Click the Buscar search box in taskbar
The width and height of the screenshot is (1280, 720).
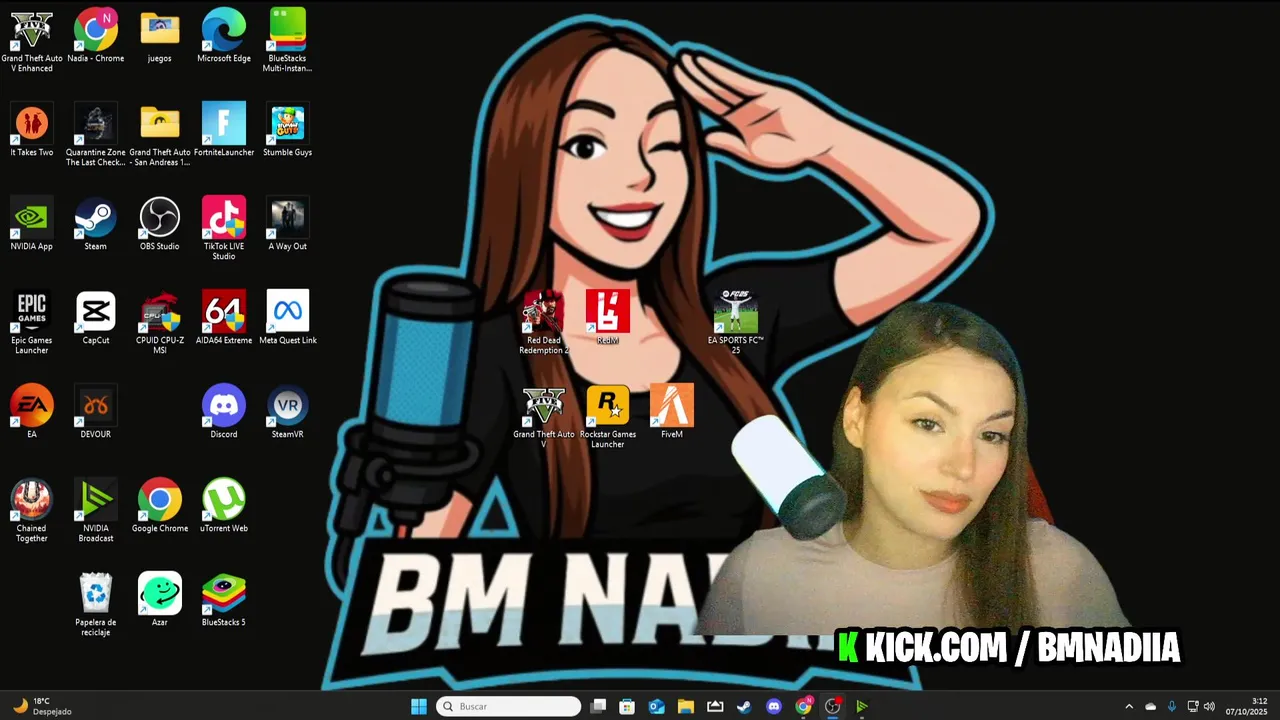coord(509,706)
